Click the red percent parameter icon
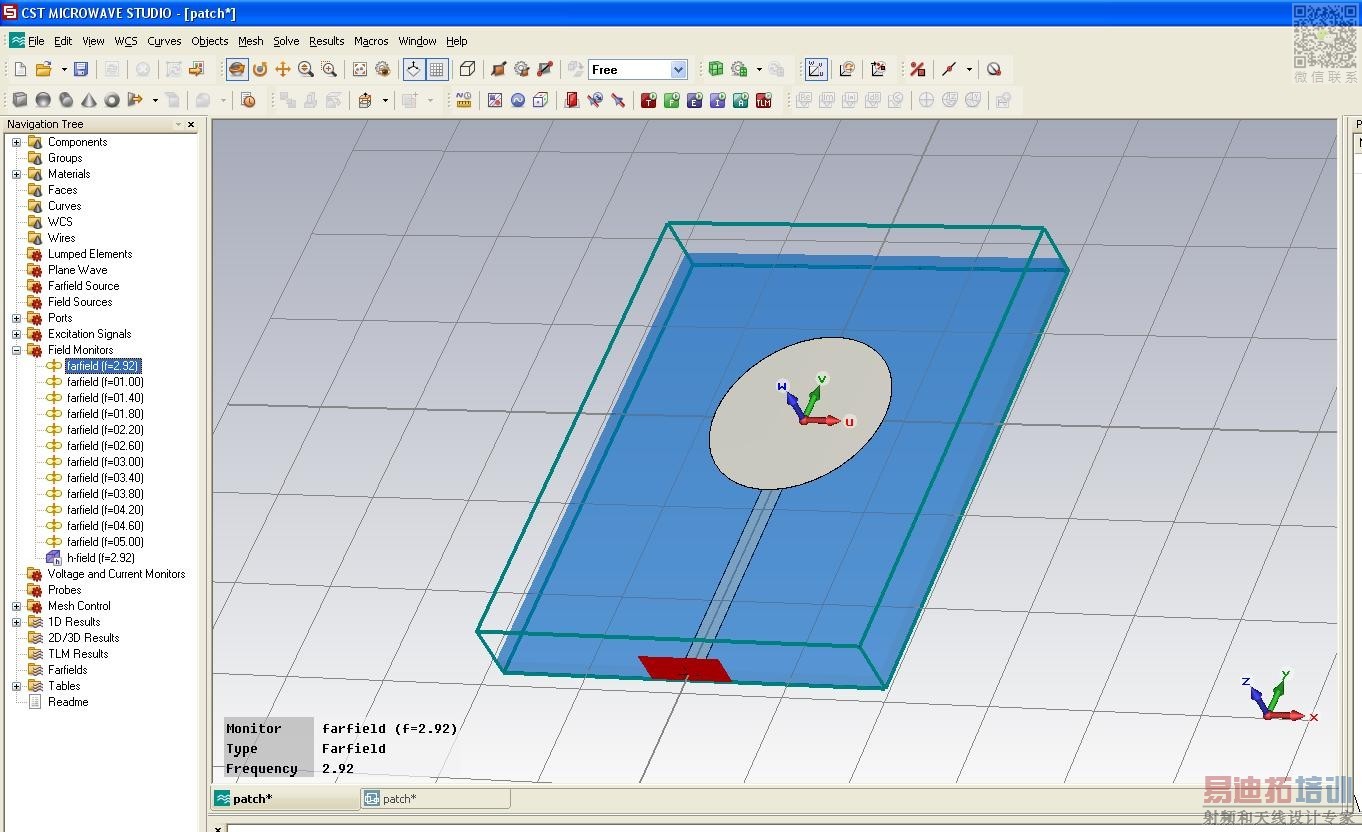Image resolution: width=1362 pixels, height=832 pixels. pyautogui.click(x=917, y=69)
